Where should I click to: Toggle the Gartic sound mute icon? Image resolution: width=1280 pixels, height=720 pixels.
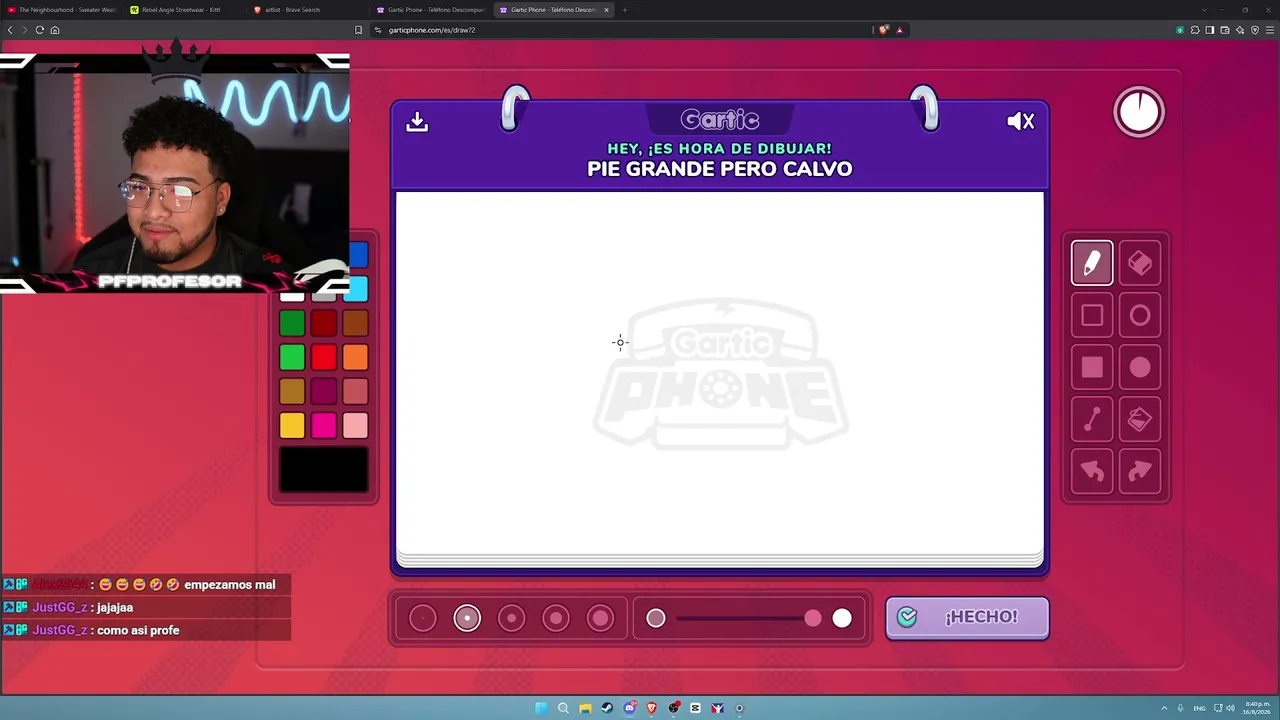coord(1021,121)
